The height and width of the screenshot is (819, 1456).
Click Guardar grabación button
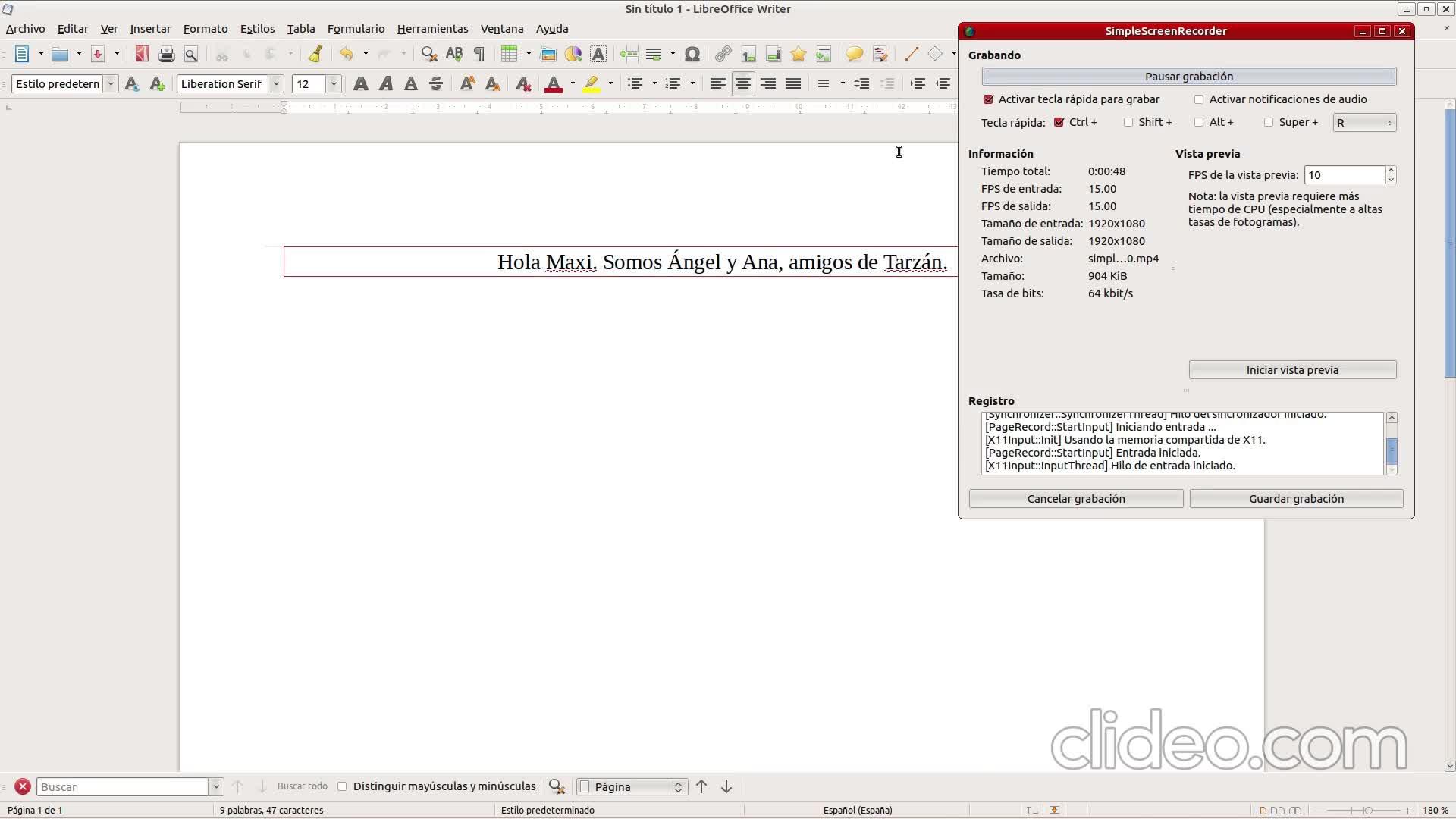pyautogui.click(x=1296, y=499)
